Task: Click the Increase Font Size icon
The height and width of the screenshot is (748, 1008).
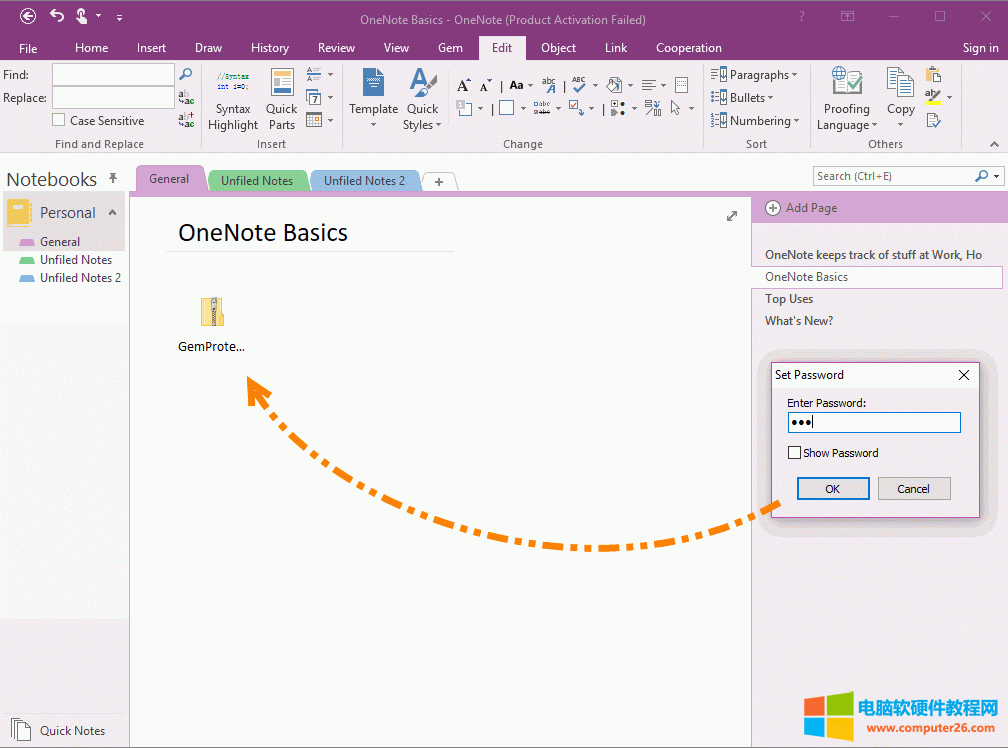Action: (463, 86)
